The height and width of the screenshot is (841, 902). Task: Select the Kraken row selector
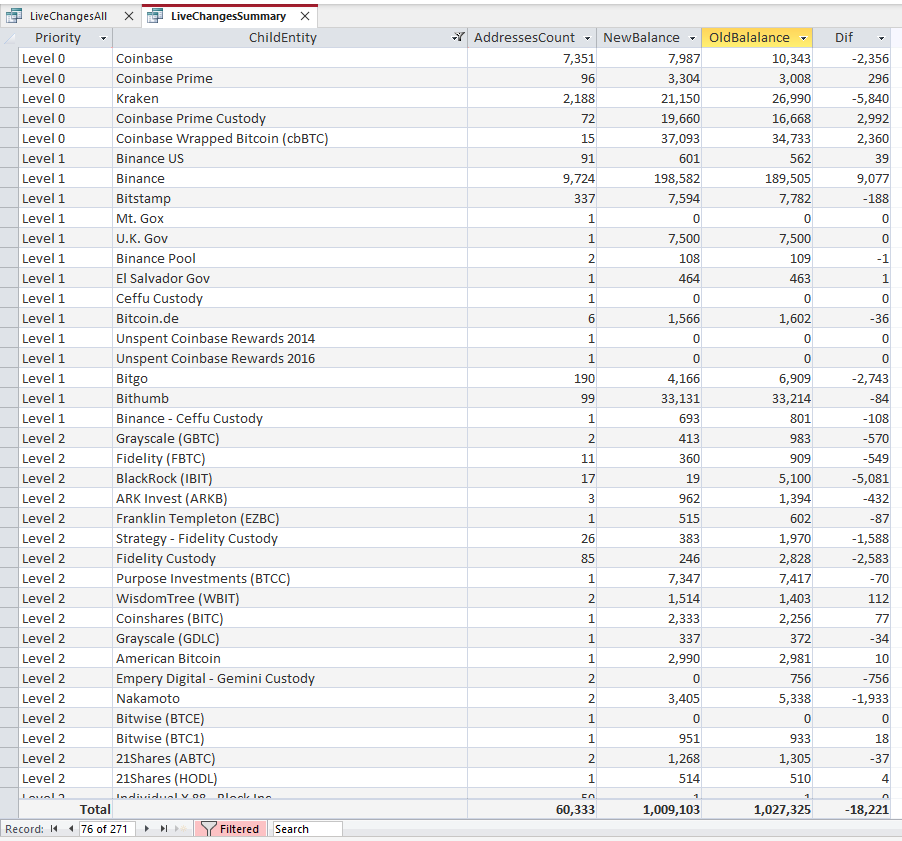tap(9, 98)
